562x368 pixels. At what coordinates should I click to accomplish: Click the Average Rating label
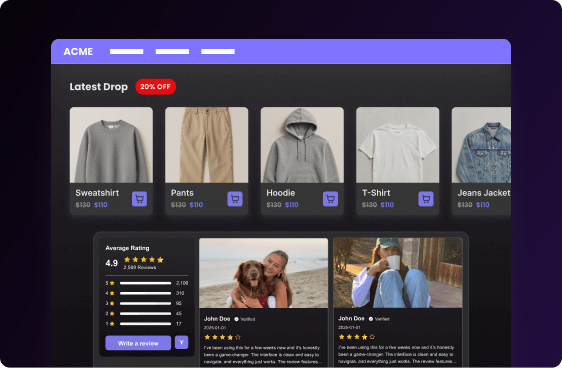(127, 248)
